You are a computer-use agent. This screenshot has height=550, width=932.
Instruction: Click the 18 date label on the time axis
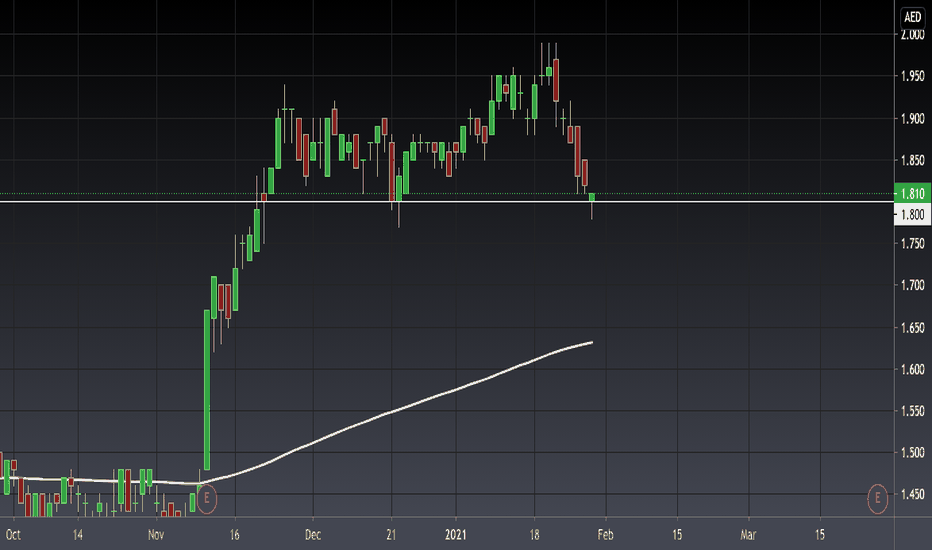coord(534,535)
